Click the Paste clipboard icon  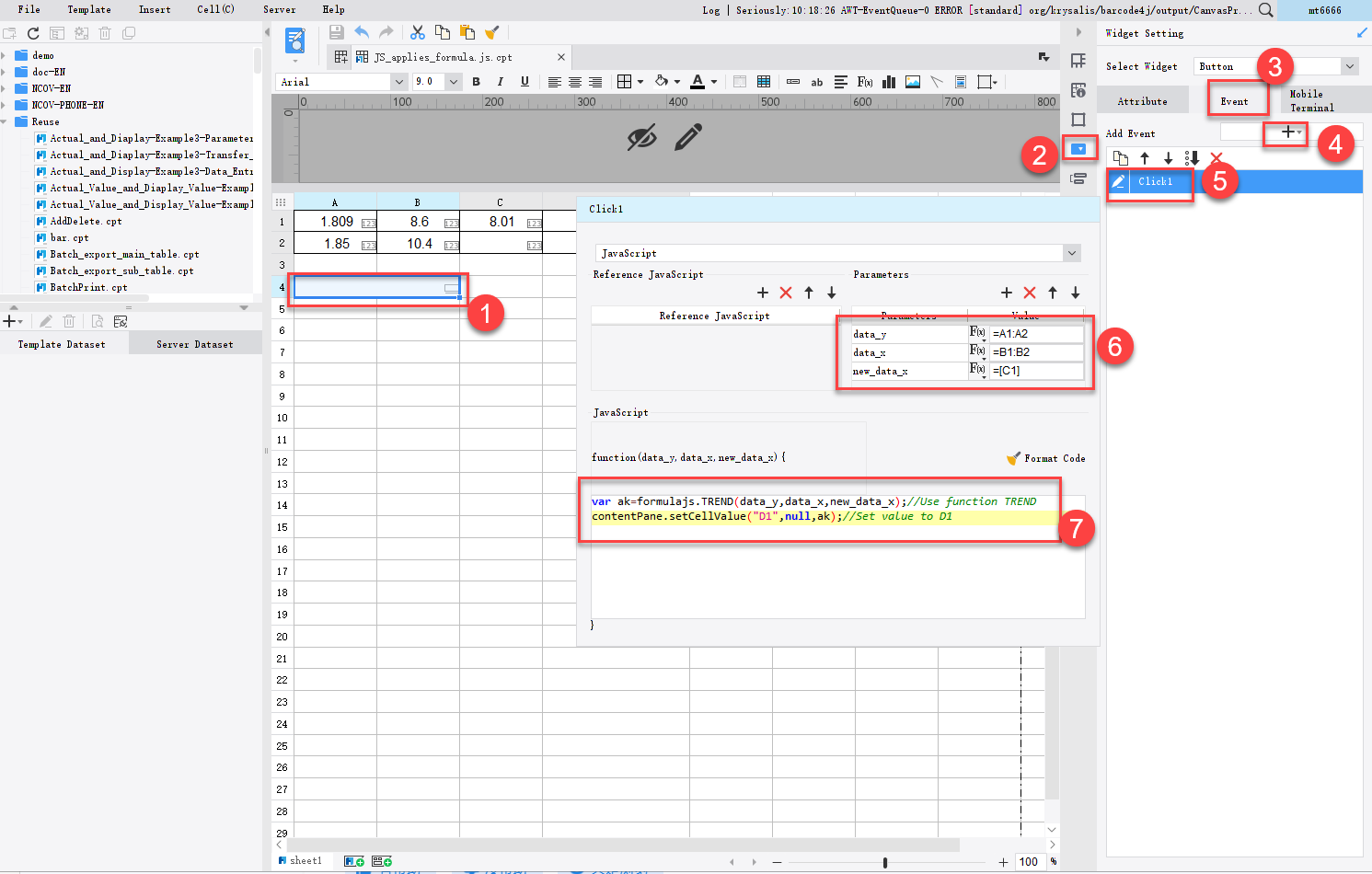467,32
